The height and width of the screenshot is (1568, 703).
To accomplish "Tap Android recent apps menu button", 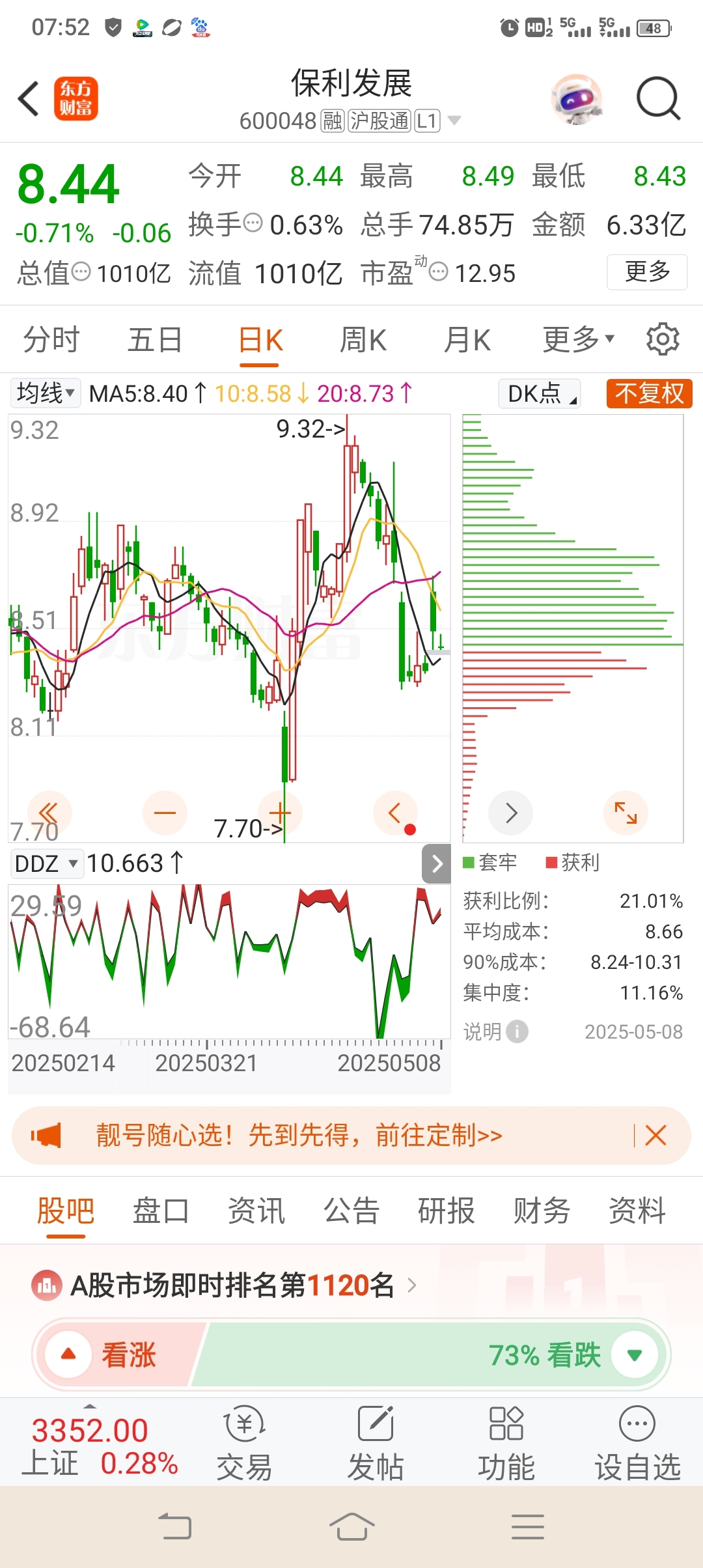I will (x=528, y=1526).
